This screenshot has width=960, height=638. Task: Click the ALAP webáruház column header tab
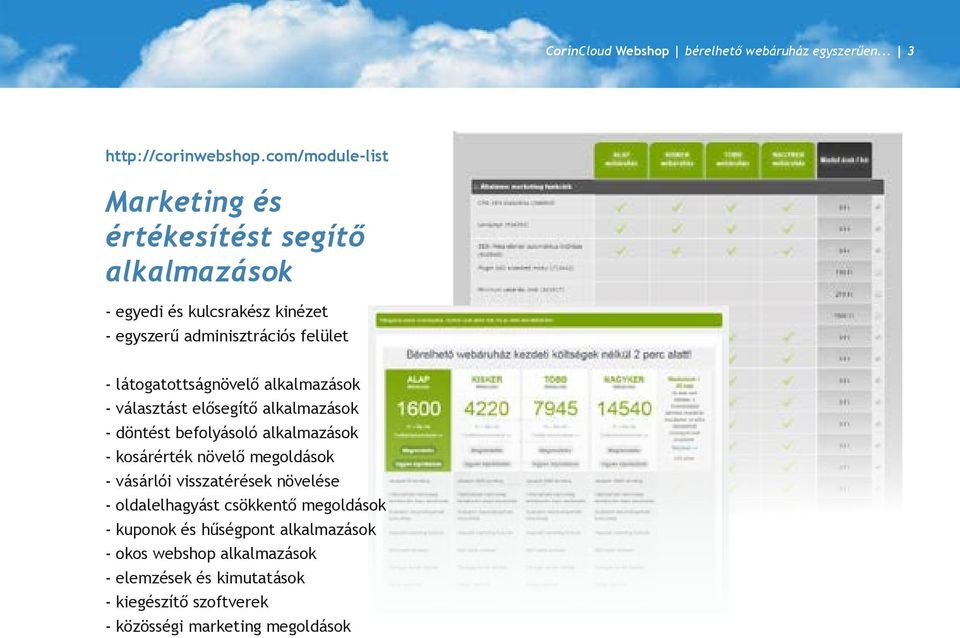pyautogui.click(x=621, y=160)
